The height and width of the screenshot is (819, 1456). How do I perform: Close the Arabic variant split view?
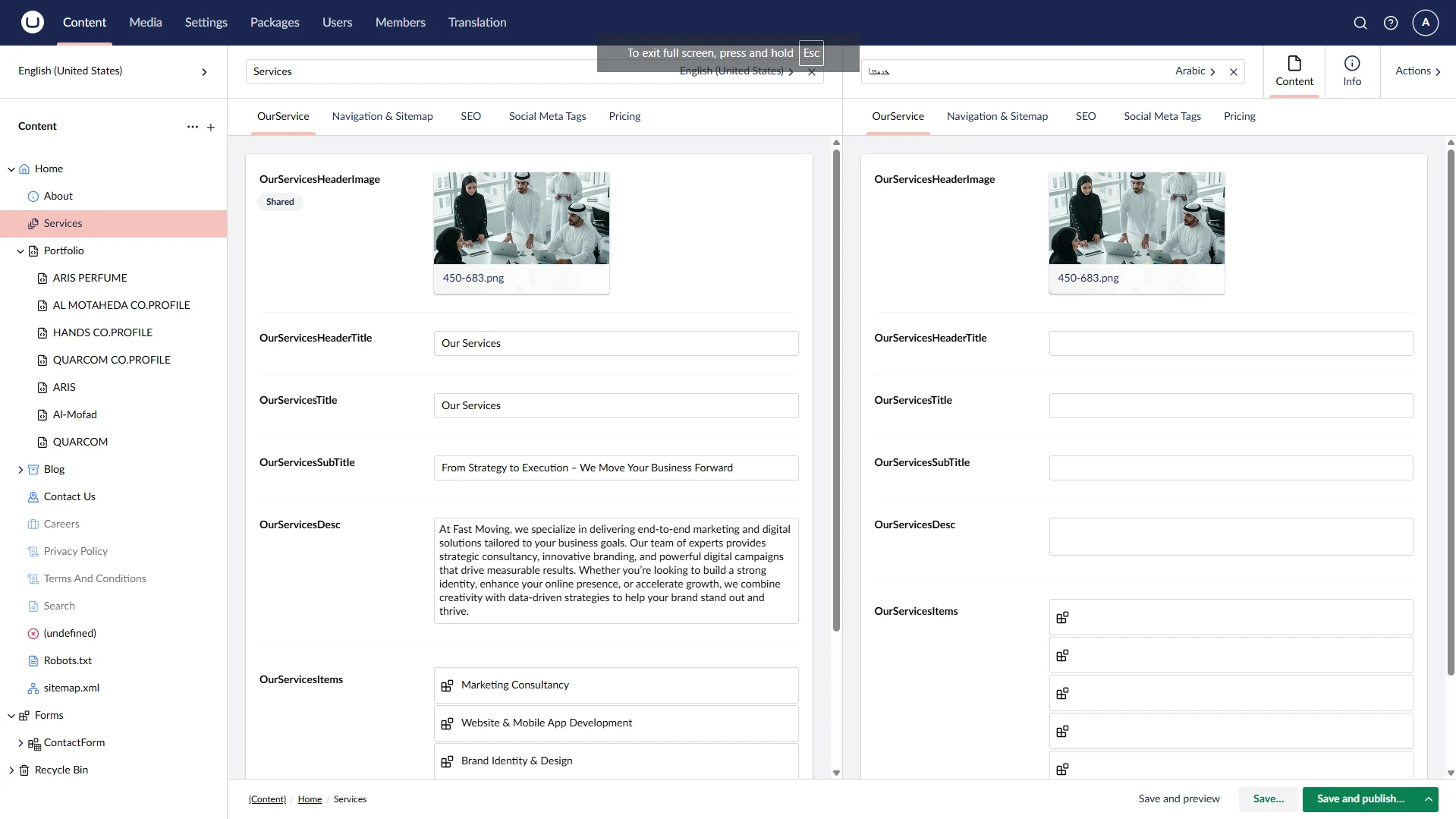pos(1234,72)
